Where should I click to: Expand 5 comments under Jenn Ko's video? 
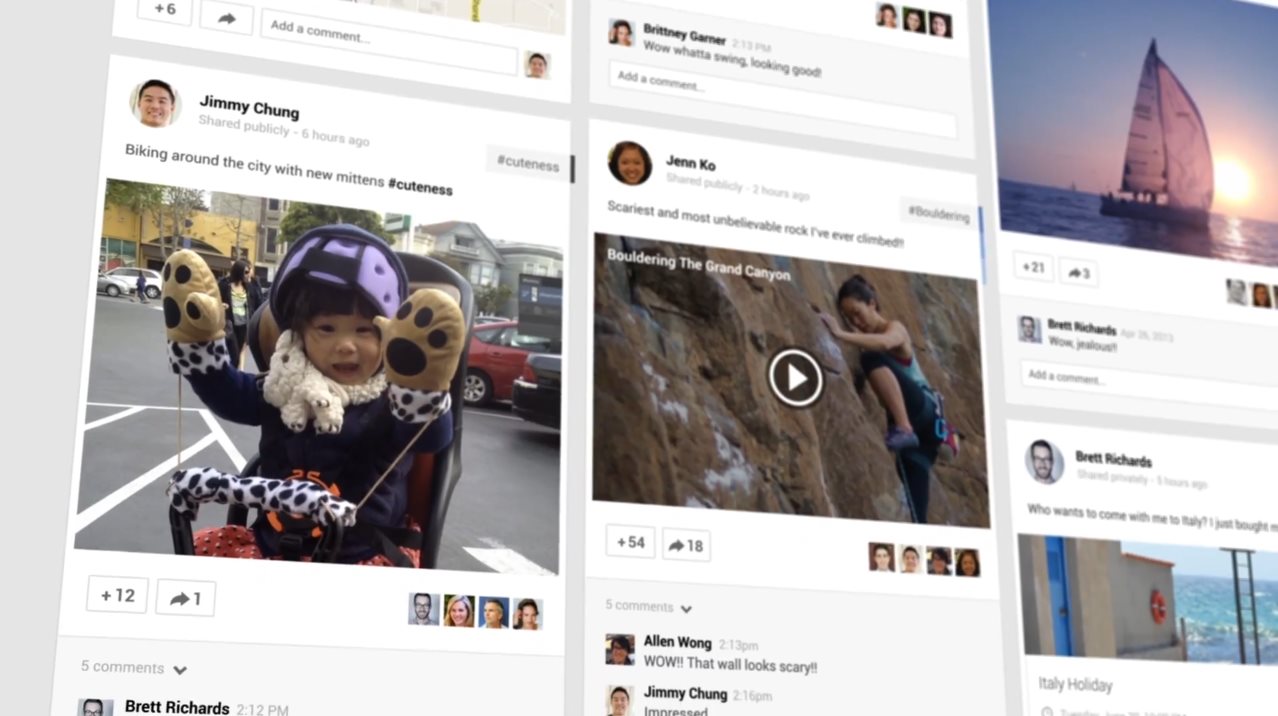(x=648, y=606)
